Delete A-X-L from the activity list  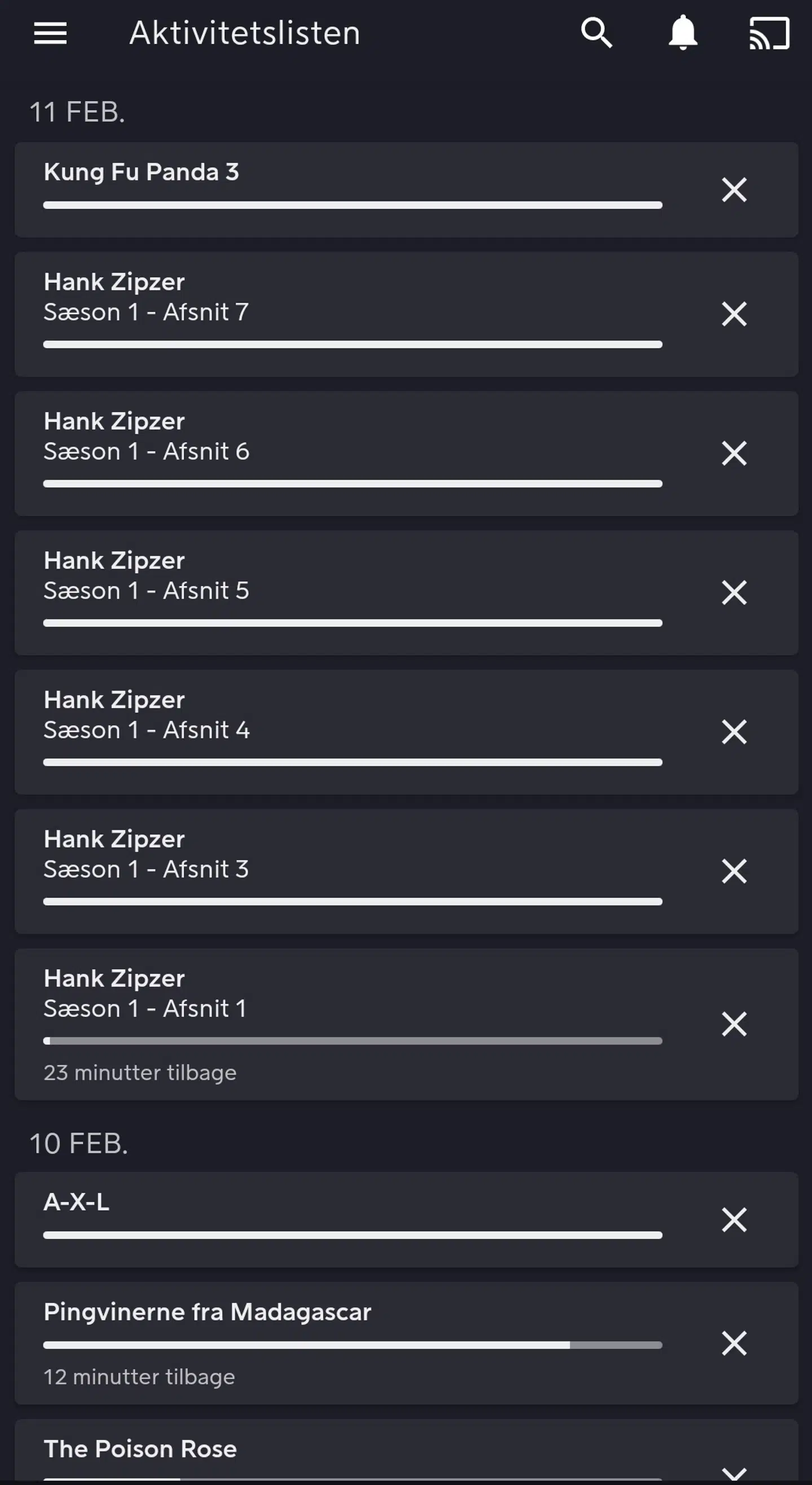[x=734, y=1220]
